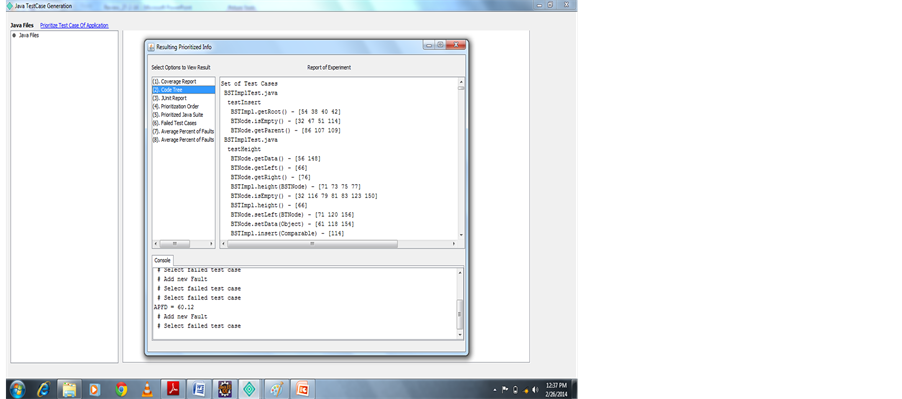
Task: Click the testHeight entry in the report
Action: point(244,149)
